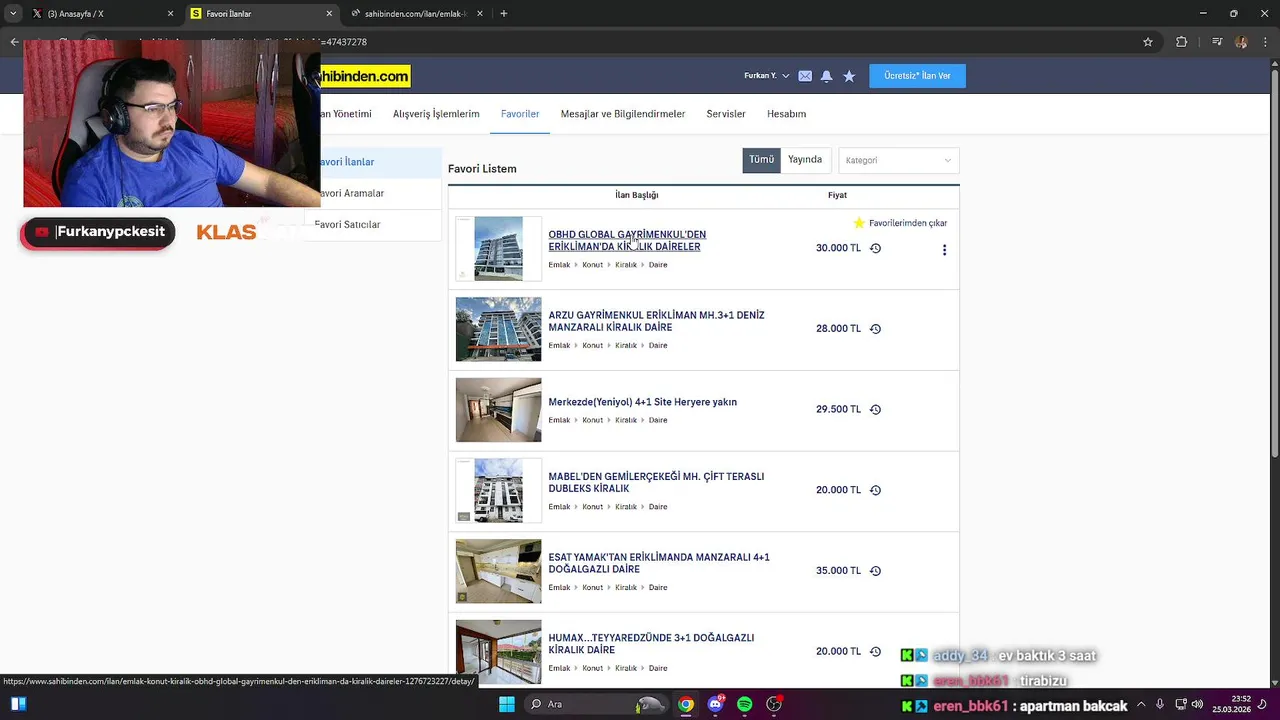Show price history for MABEL'DEN listing
The image size is (1280, 720).
coord(875,490)
